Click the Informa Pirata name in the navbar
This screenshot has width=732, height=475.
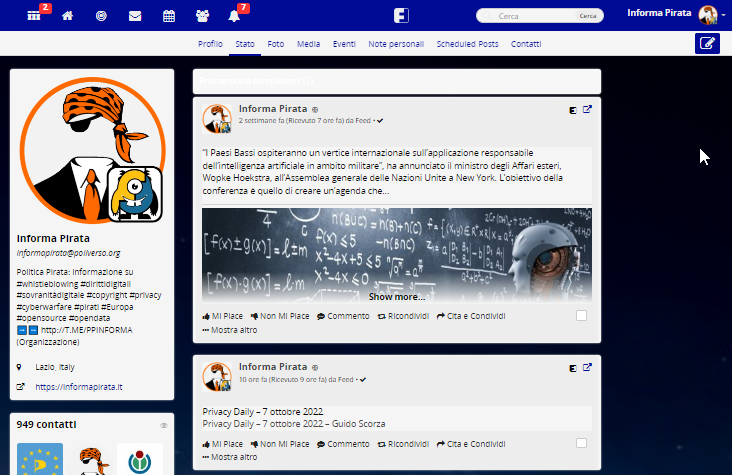pyautogui.click(x=659, y=13)
